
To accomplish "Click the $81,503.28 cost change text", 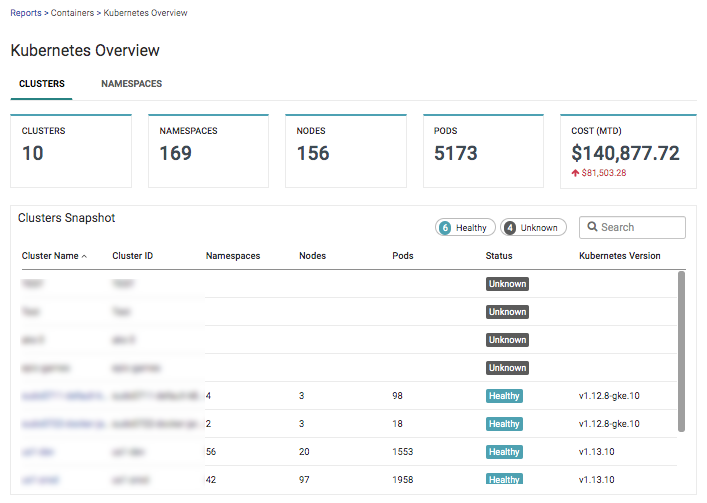I will click(604, 173).
